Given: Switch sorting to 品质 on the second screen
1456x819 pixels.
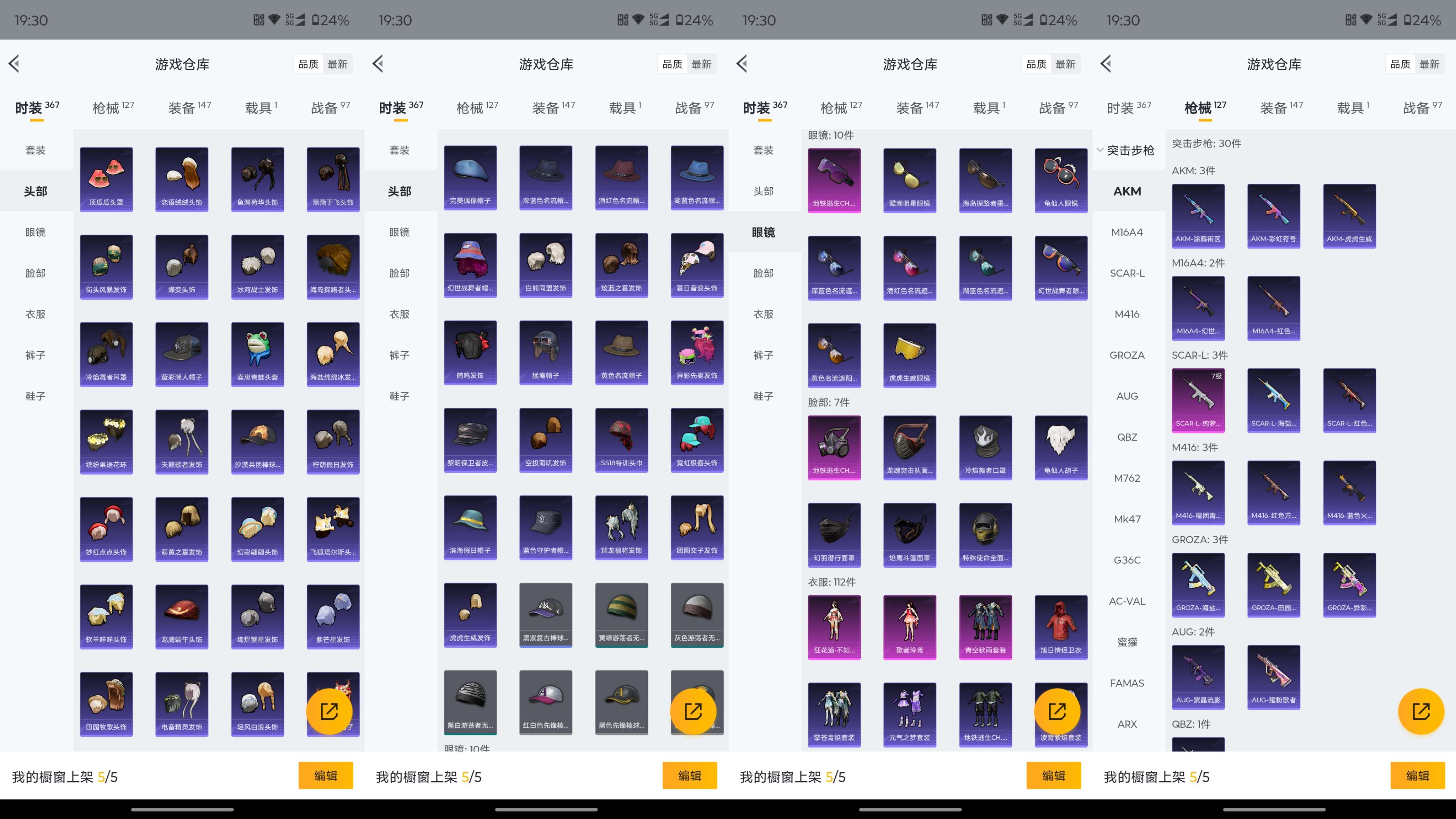Looking at the screenshot, I should pyautogui.click(x=673, y=64).
